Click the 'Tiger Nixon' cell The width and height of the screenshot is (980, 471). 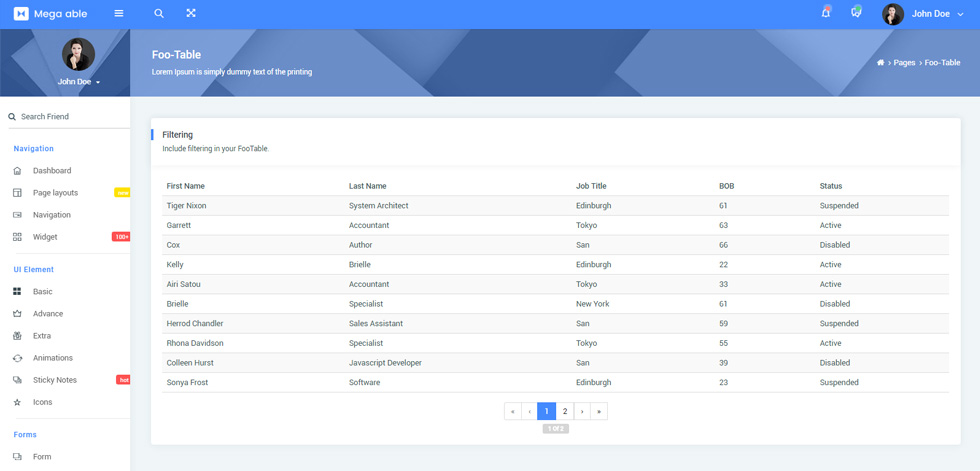click(186, 206)
